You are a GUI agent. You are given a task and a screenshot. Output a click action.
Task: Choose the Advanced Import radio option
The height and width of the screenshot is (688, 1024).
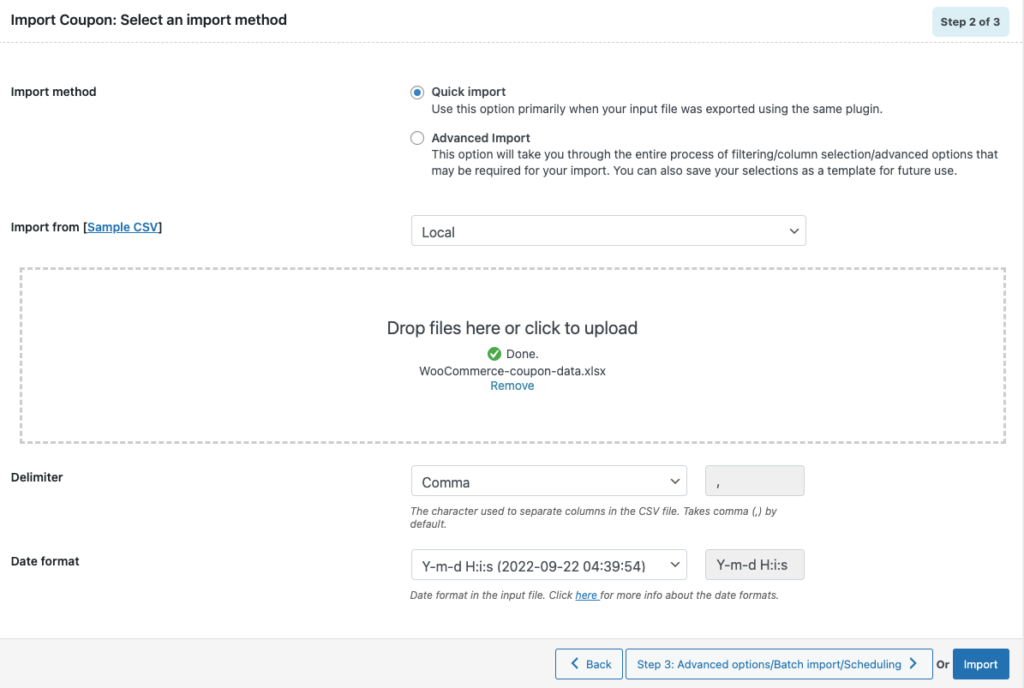click(417, 138)
